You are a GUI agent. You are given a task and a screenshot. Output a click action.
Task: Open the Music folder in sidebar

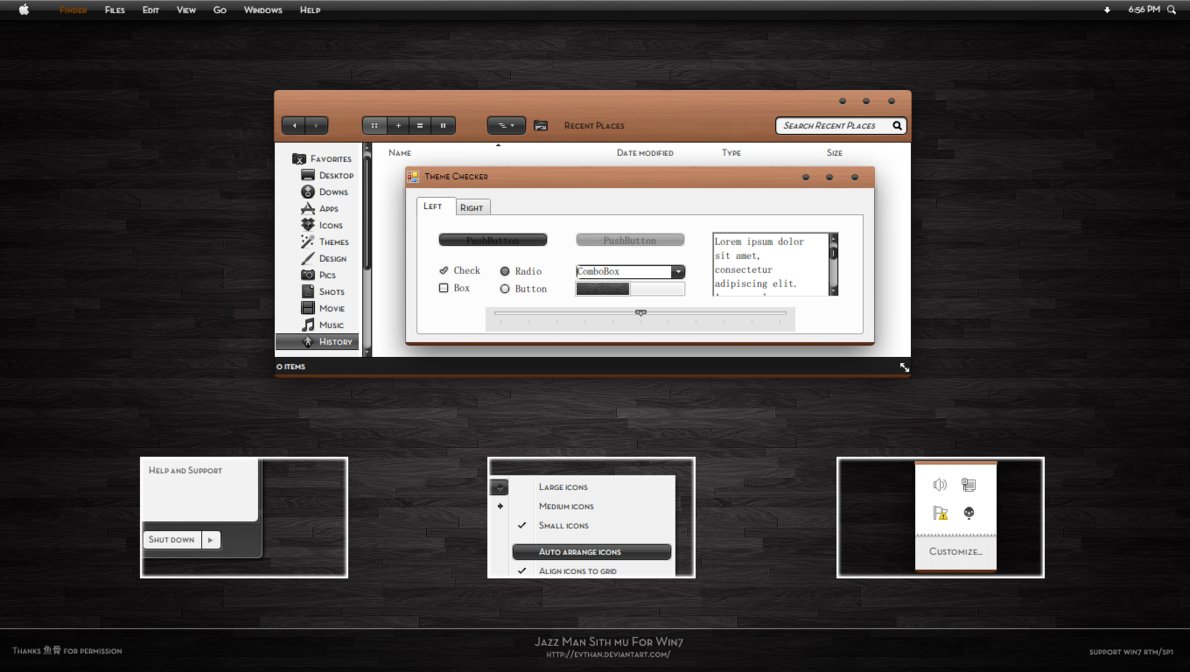point(331,325)
